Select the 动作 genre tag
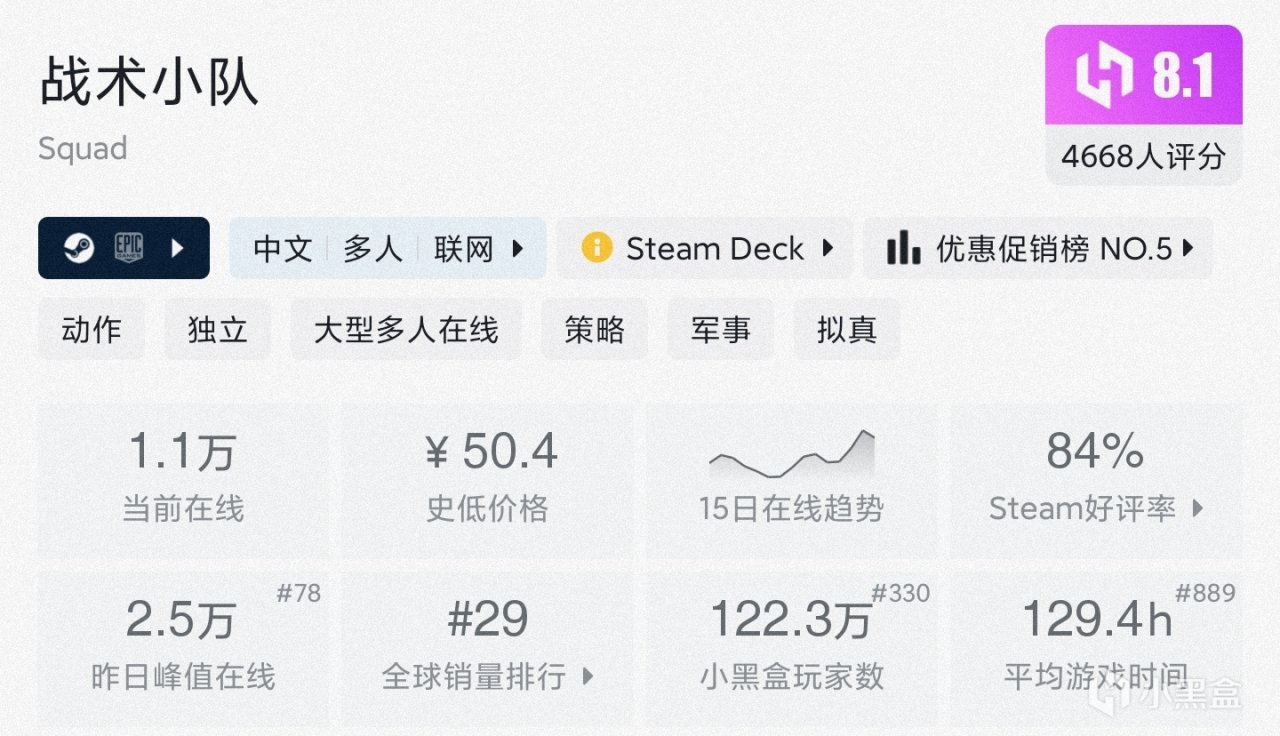This screenshot has height=736, width=1280. point(91,330)
